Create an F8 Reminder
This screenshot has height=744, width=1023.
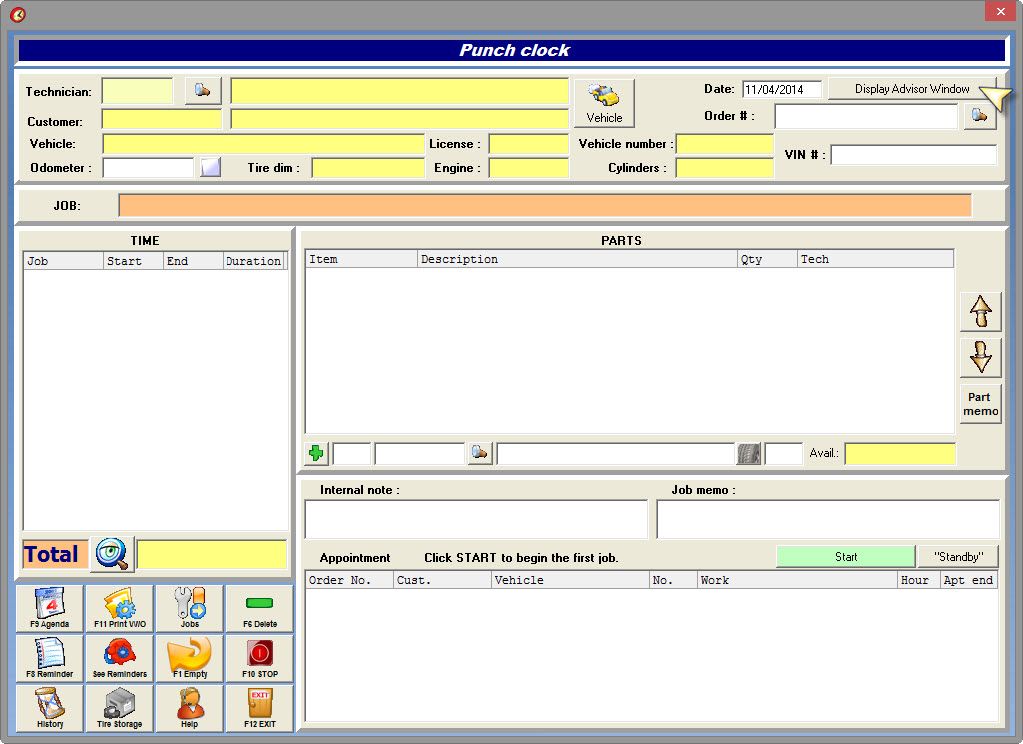pyautogui.click(x=50, y=658)
